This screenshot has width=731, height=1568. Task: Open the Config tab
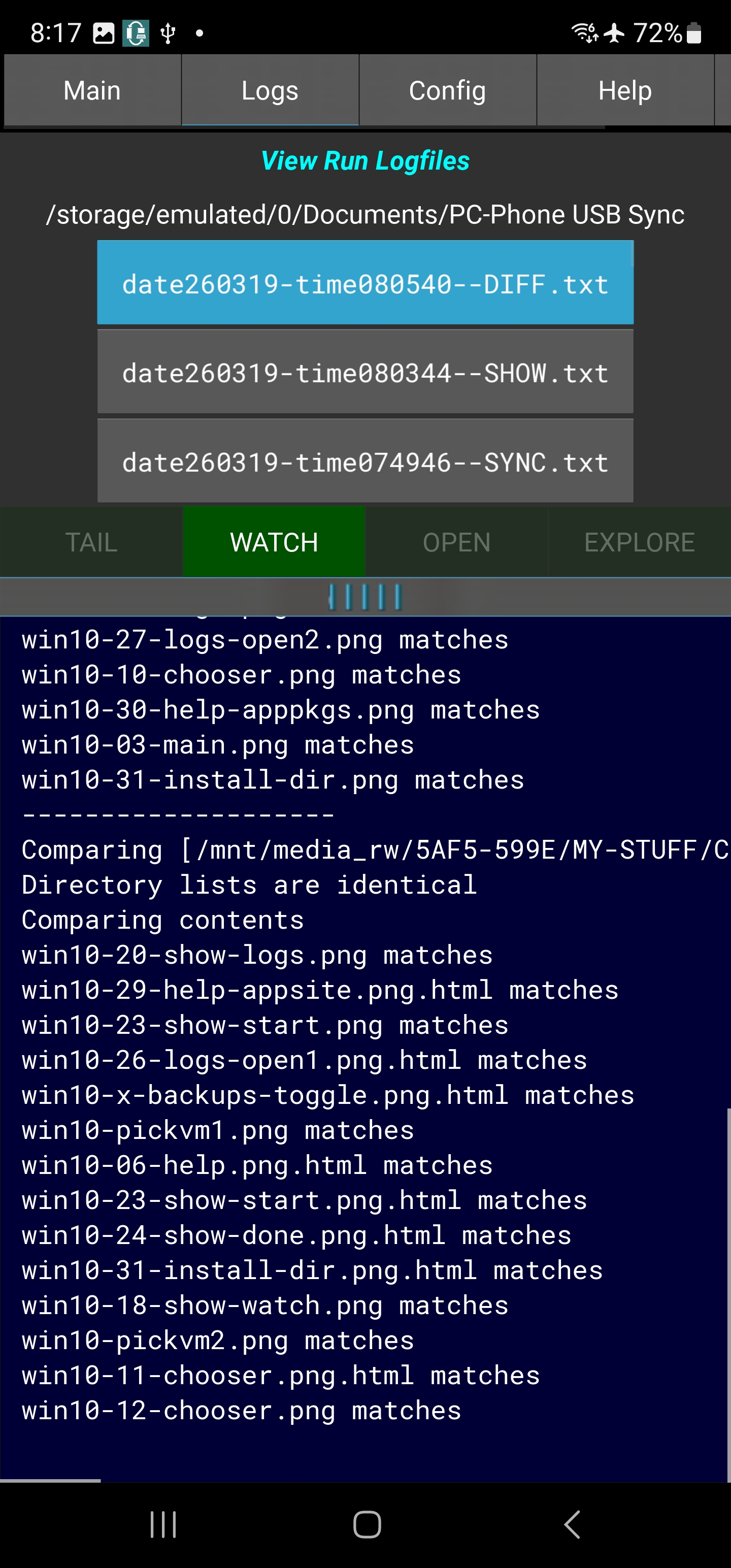tap(447, 91)
